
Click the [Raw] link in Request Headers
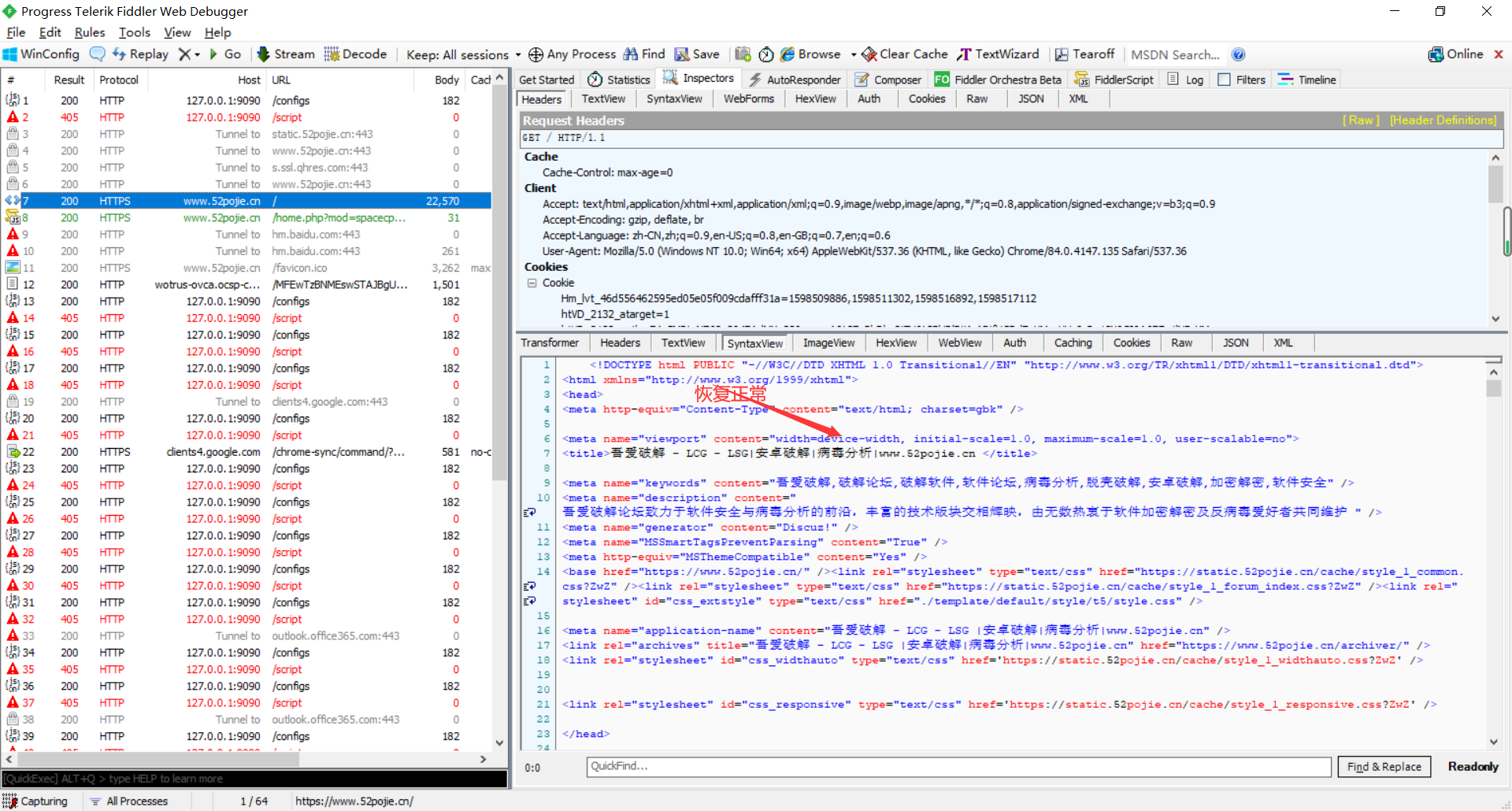click(1361, 120)
